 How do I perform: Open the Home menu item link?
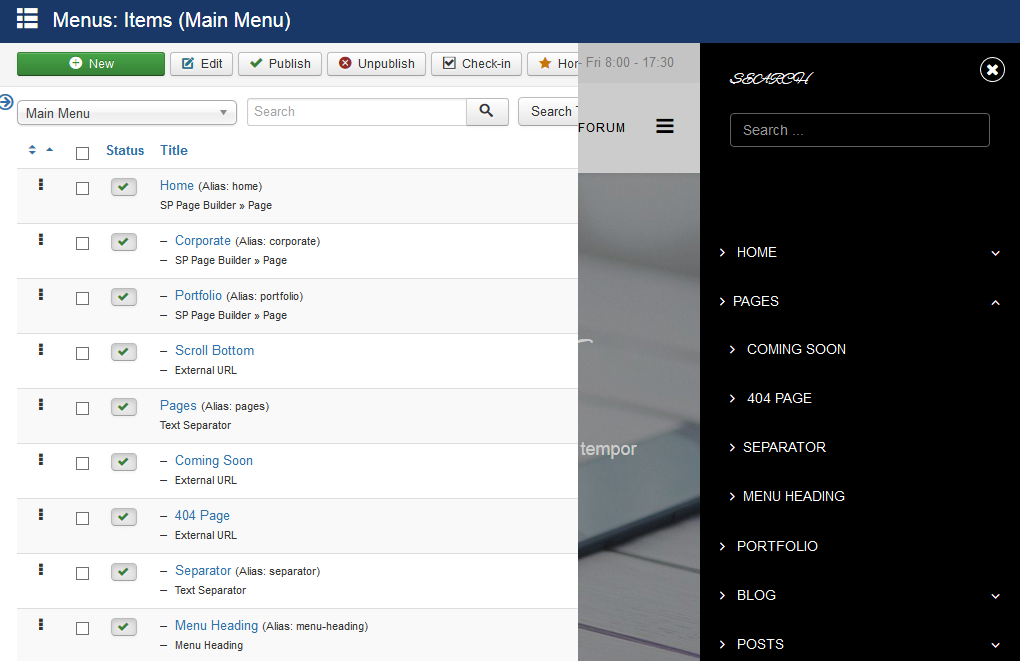[x=177, y=185]
